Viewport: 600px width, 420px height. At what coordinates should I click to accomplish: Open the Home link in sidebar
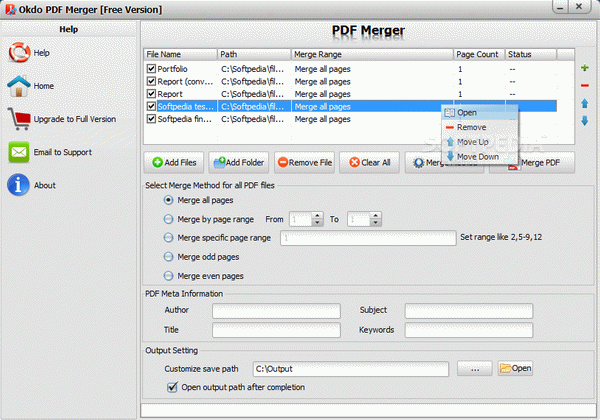tap(44, 86)
